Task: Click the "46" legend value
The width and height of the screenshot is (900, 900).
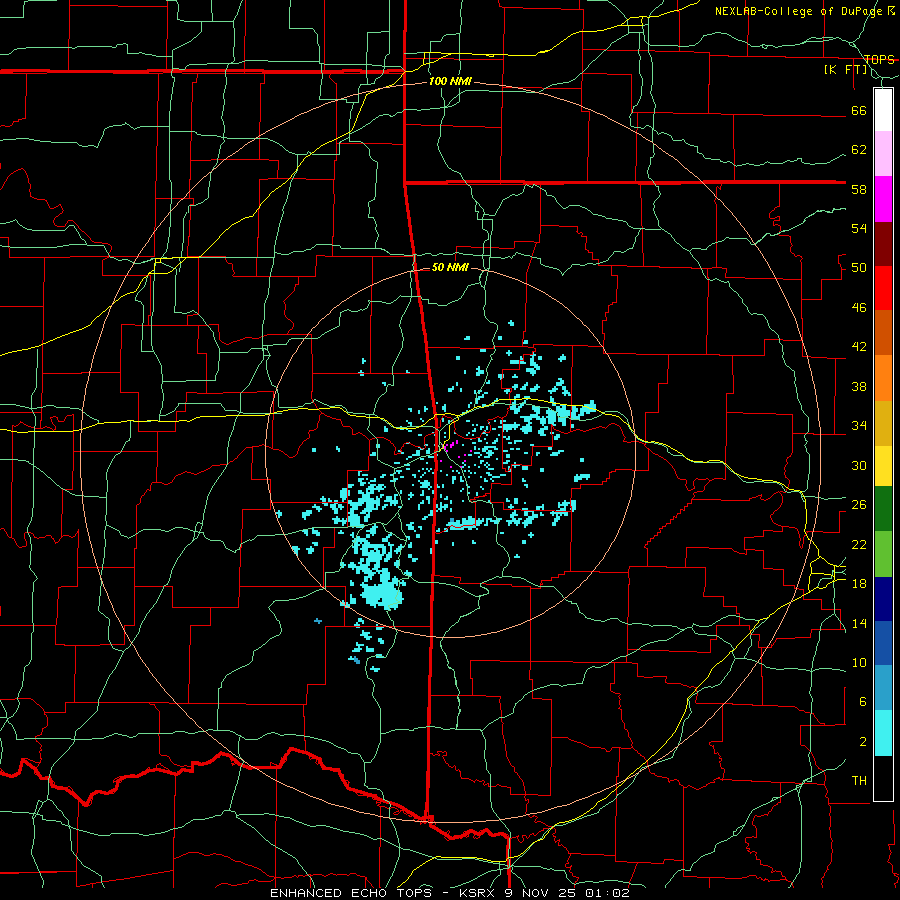Action: [x=859, y=308]
